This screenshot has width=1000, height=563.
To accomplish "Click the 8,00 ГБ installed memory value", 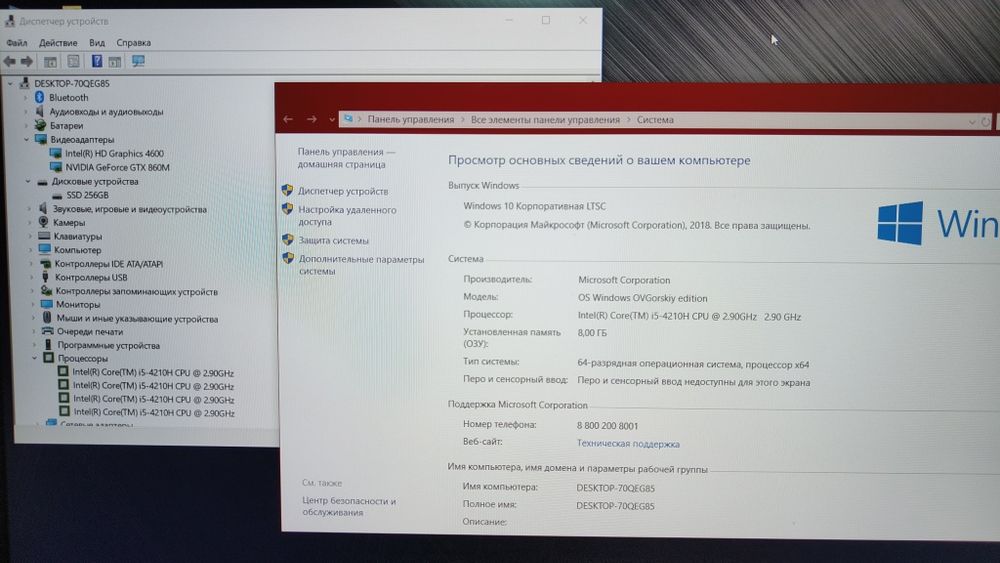I will click(592, 333).
